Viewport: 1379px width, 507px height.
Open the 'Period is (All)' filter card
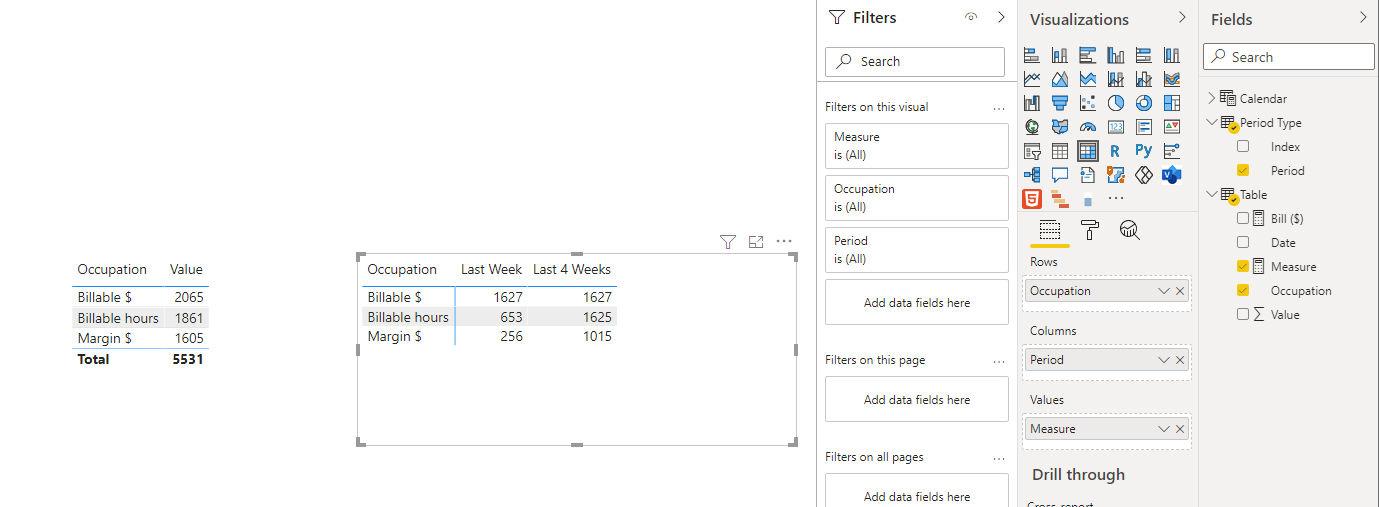point(917,250)
